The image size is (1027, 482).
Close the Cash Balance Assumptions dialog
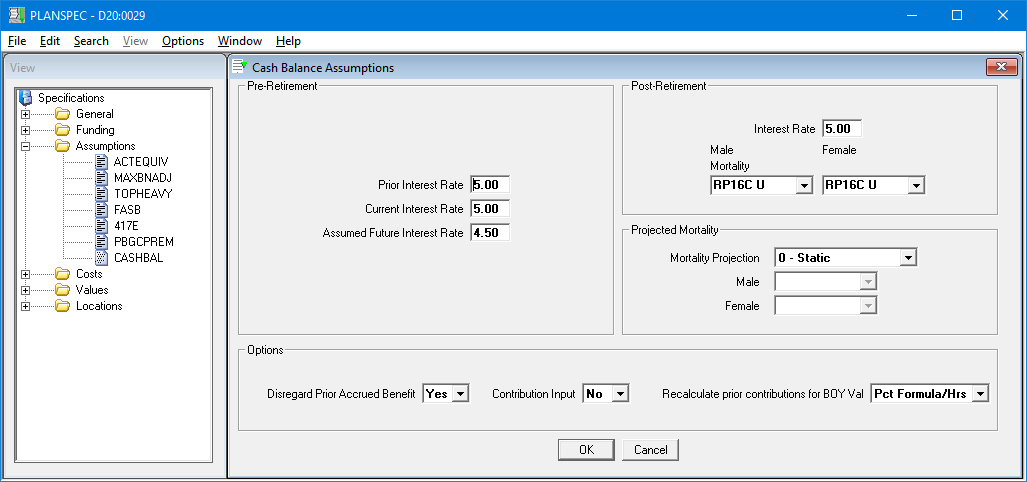point(1001,67)
